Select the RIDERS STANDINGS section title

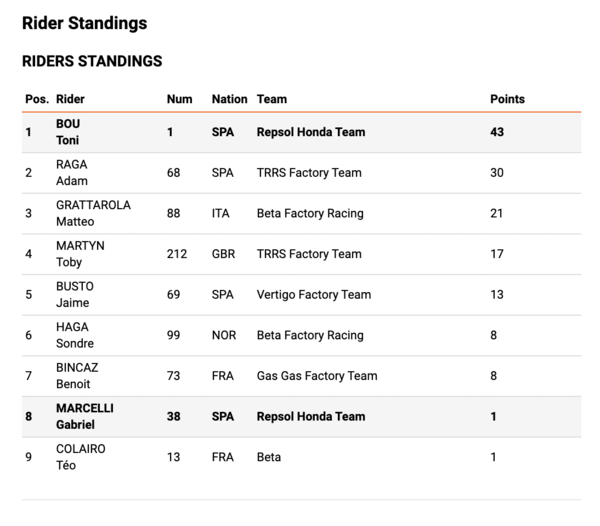point(92,61)
